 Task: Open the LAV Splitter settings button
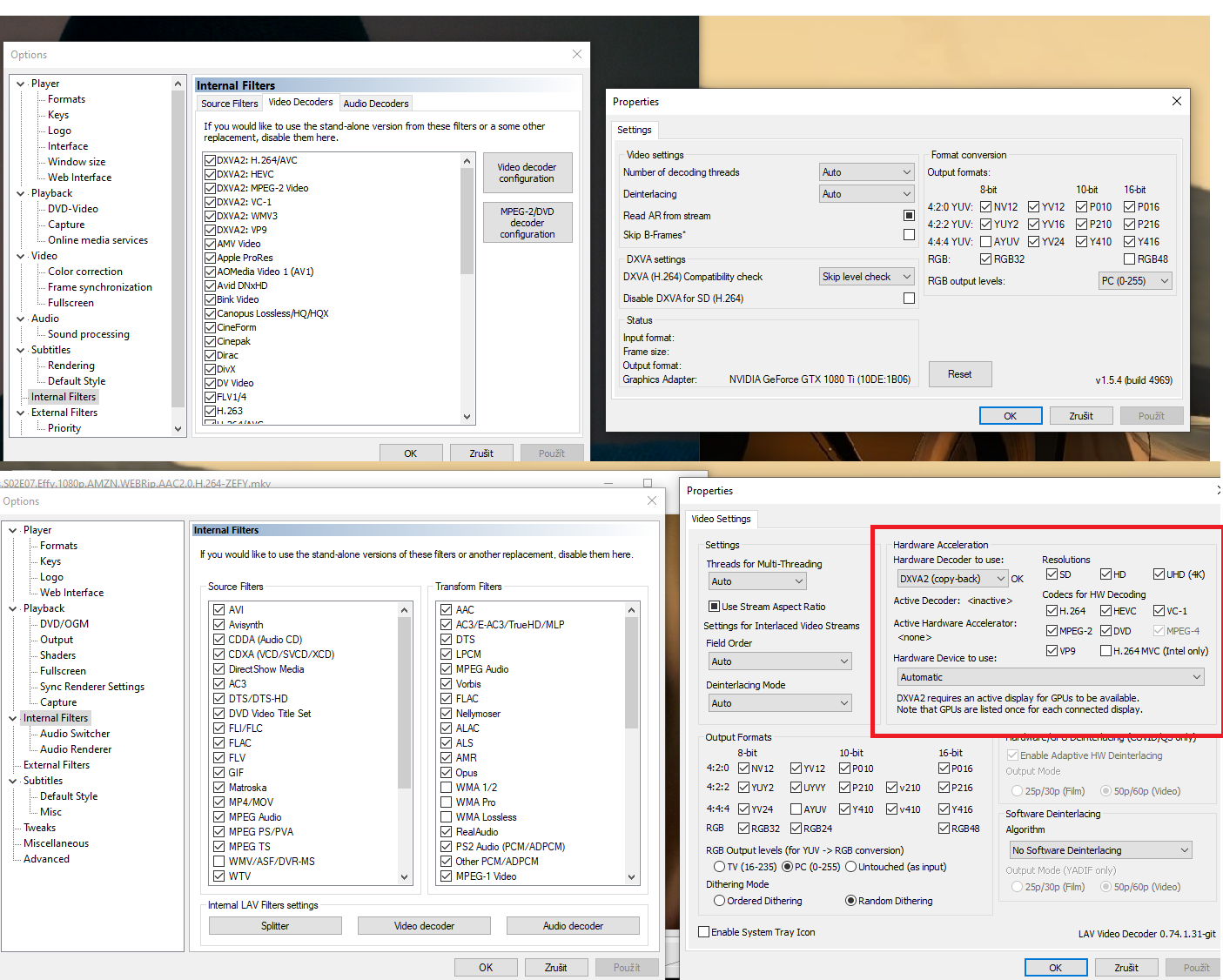(275, 926)
